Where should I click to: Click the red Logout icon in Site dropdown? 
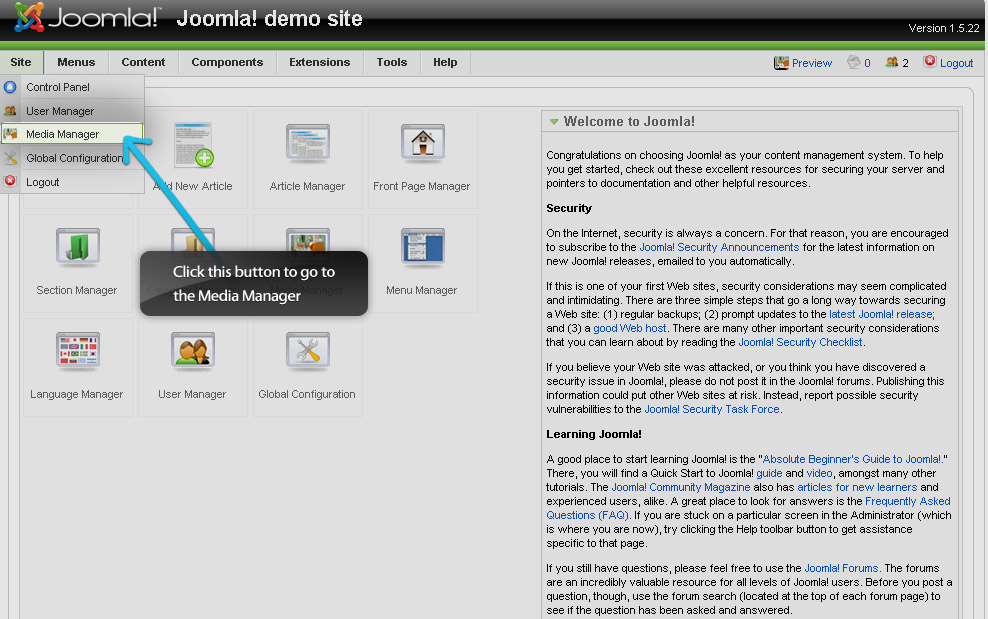pos(10,181)
